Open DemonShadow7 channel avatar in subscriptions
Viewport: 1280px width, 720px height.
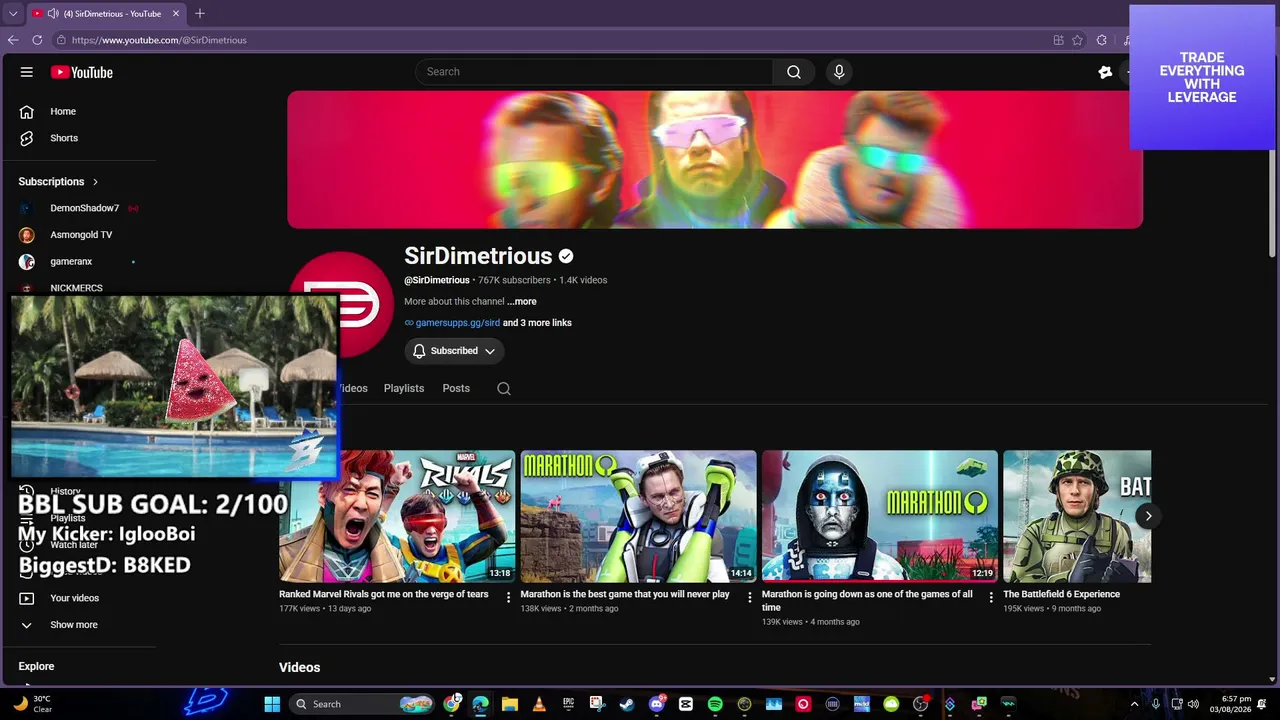pyautogui.click(x=27, y=208)
